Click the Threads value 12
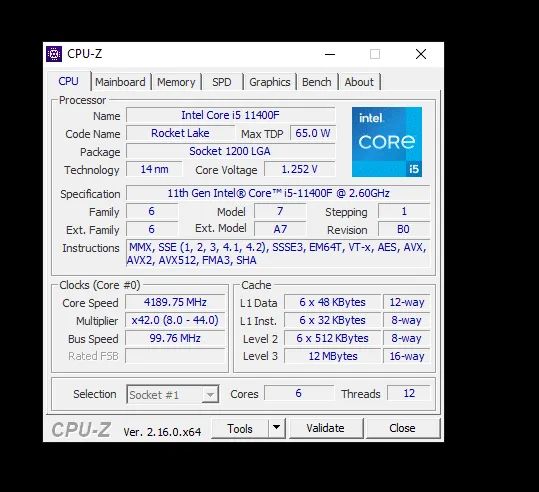 coord(409,393)
